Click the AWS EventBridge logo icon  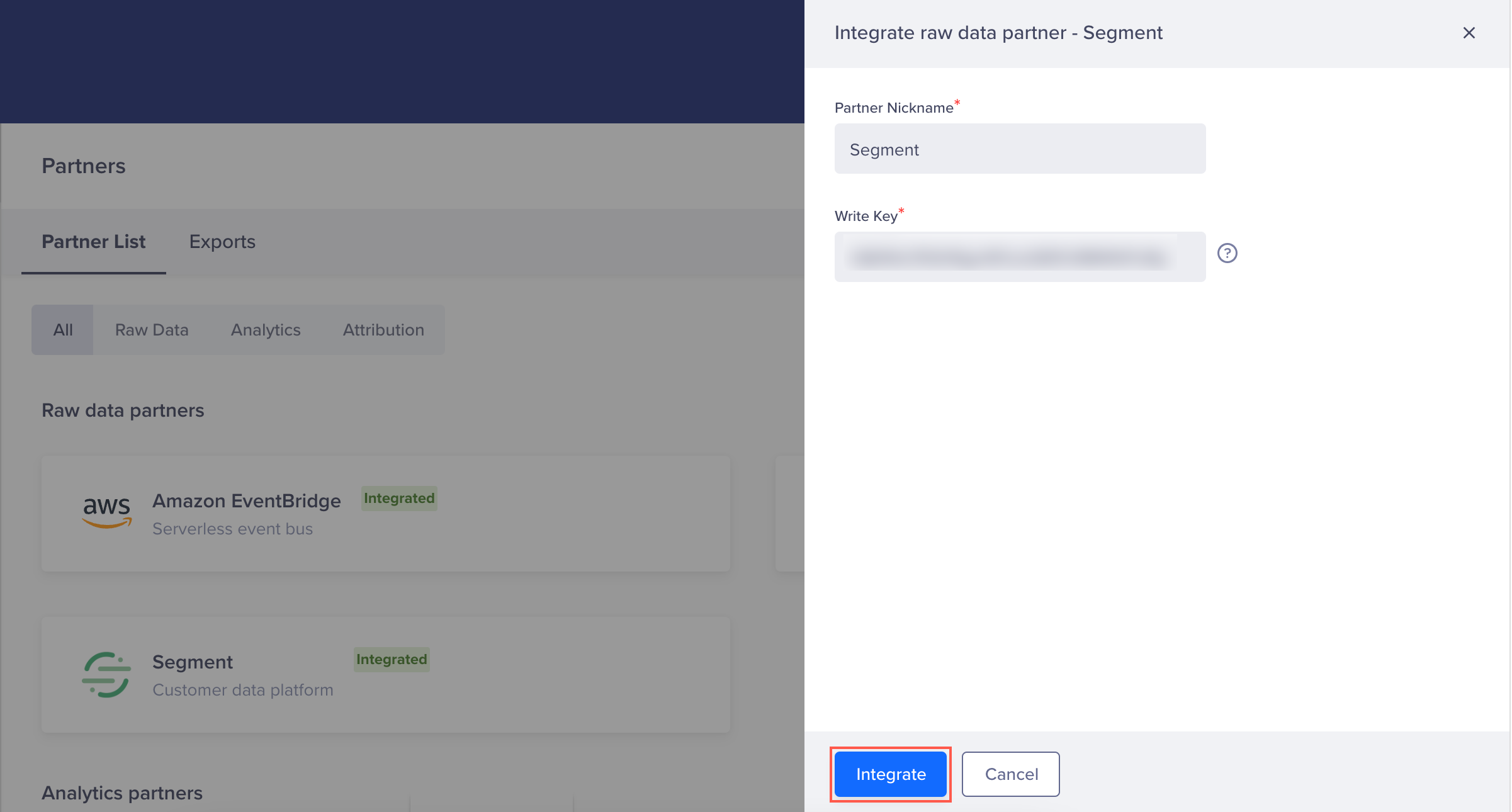[x=107, y=511]
